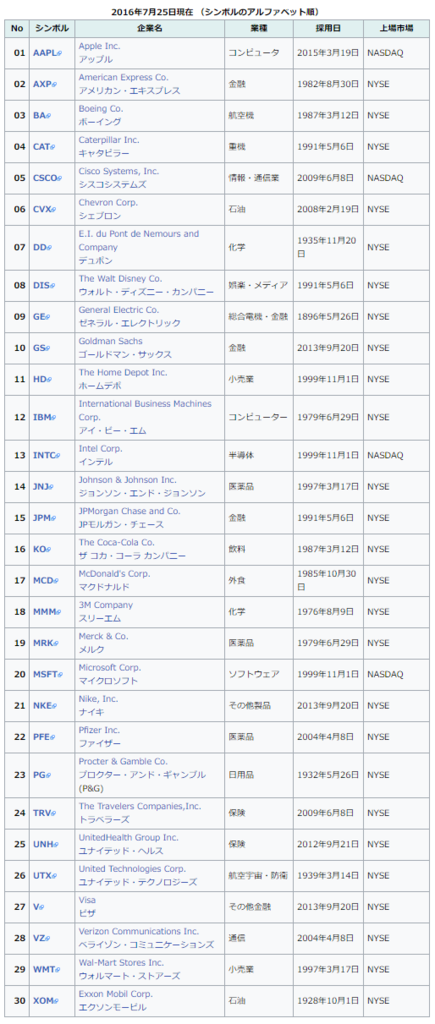Screen dimensions: 435x1024
Task: Click Exxon Mobil Corp. name
Action: coord(115,995)
